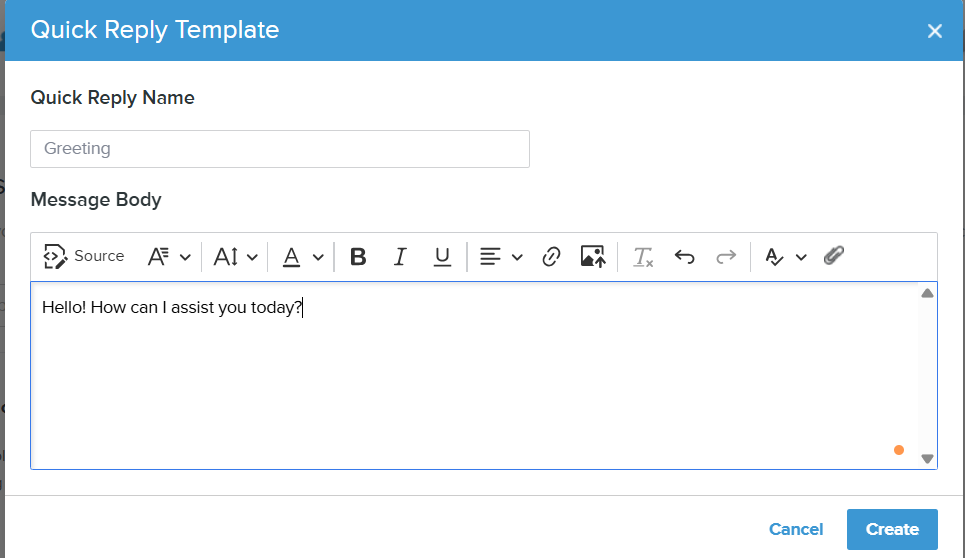
Task: Expand the text alignment dropdown
Action: coord(501,257)
